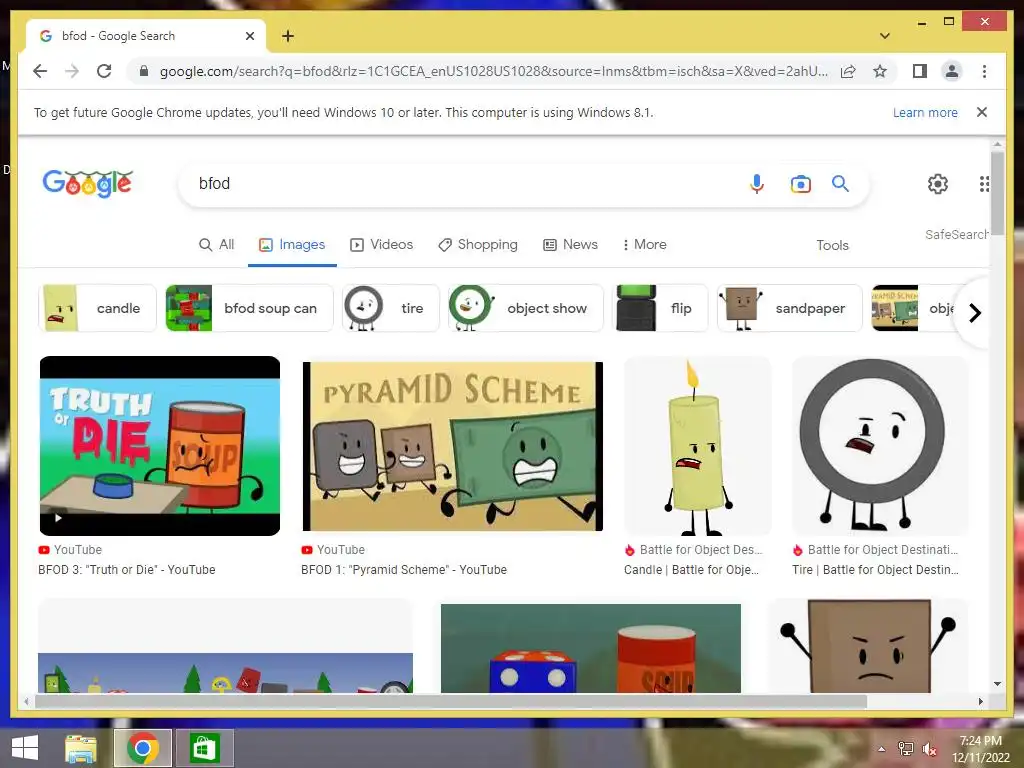Open BFOD 3 "Truth or Die" YouTube link

point(127,569)
